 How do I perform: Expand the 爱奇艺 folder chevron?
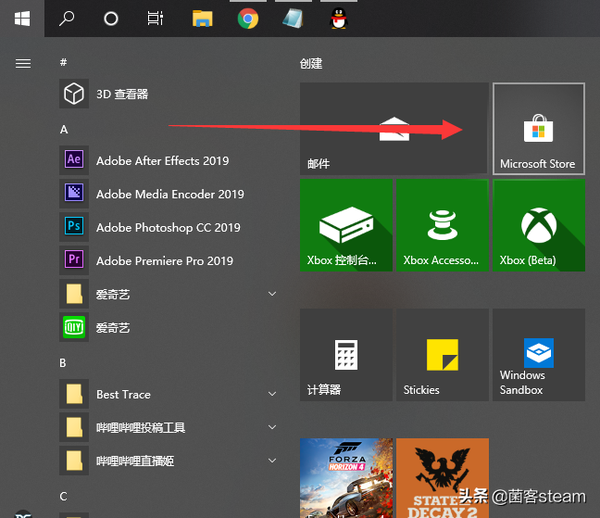click(272, 294)
